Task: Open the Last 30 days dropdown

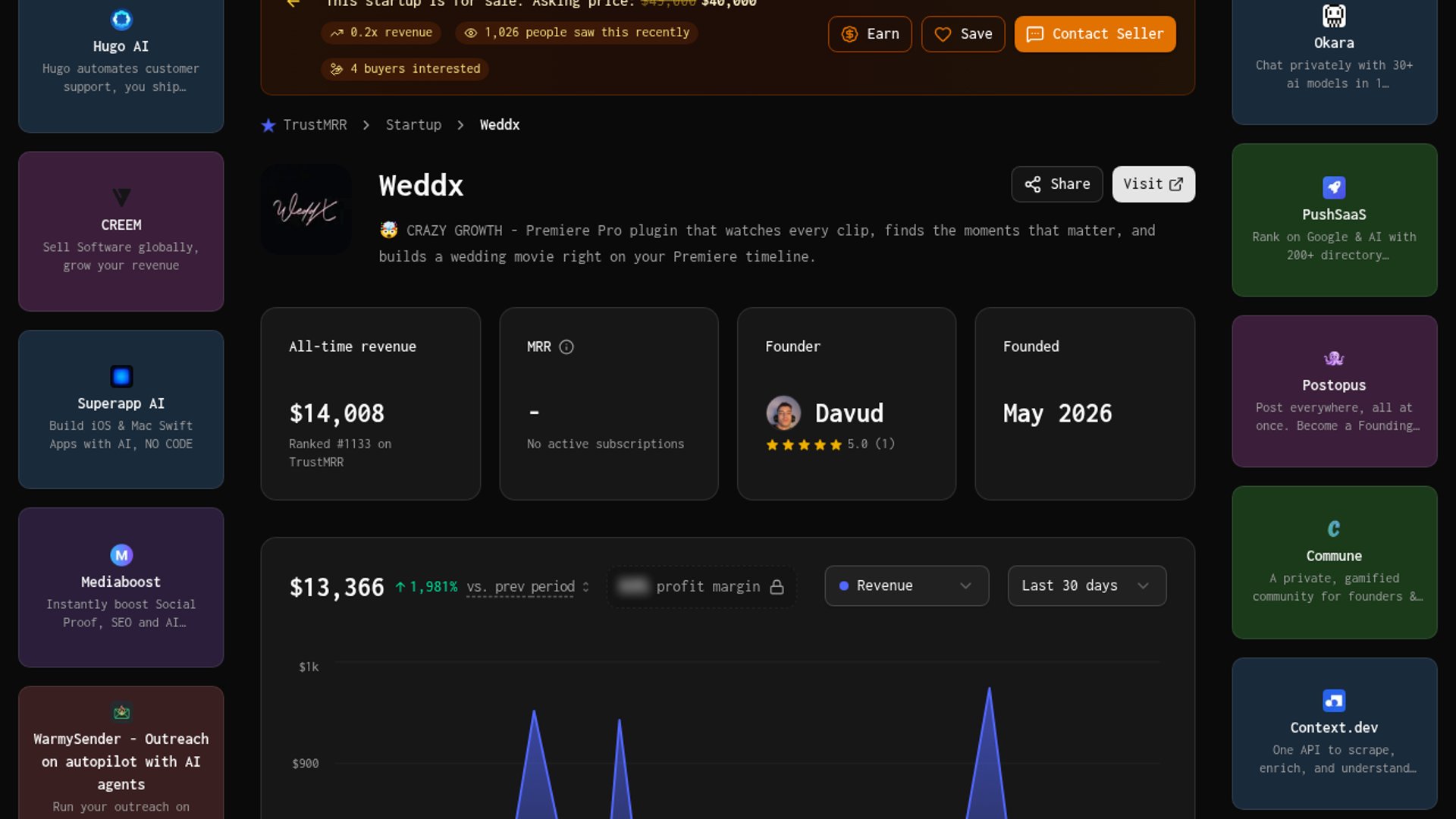Action: (x=1087, y=585)
